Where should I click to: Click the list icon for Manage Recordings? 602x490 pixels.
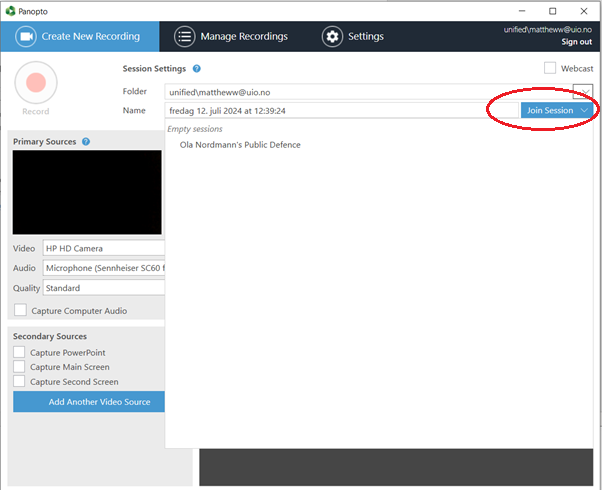point(184,36)
